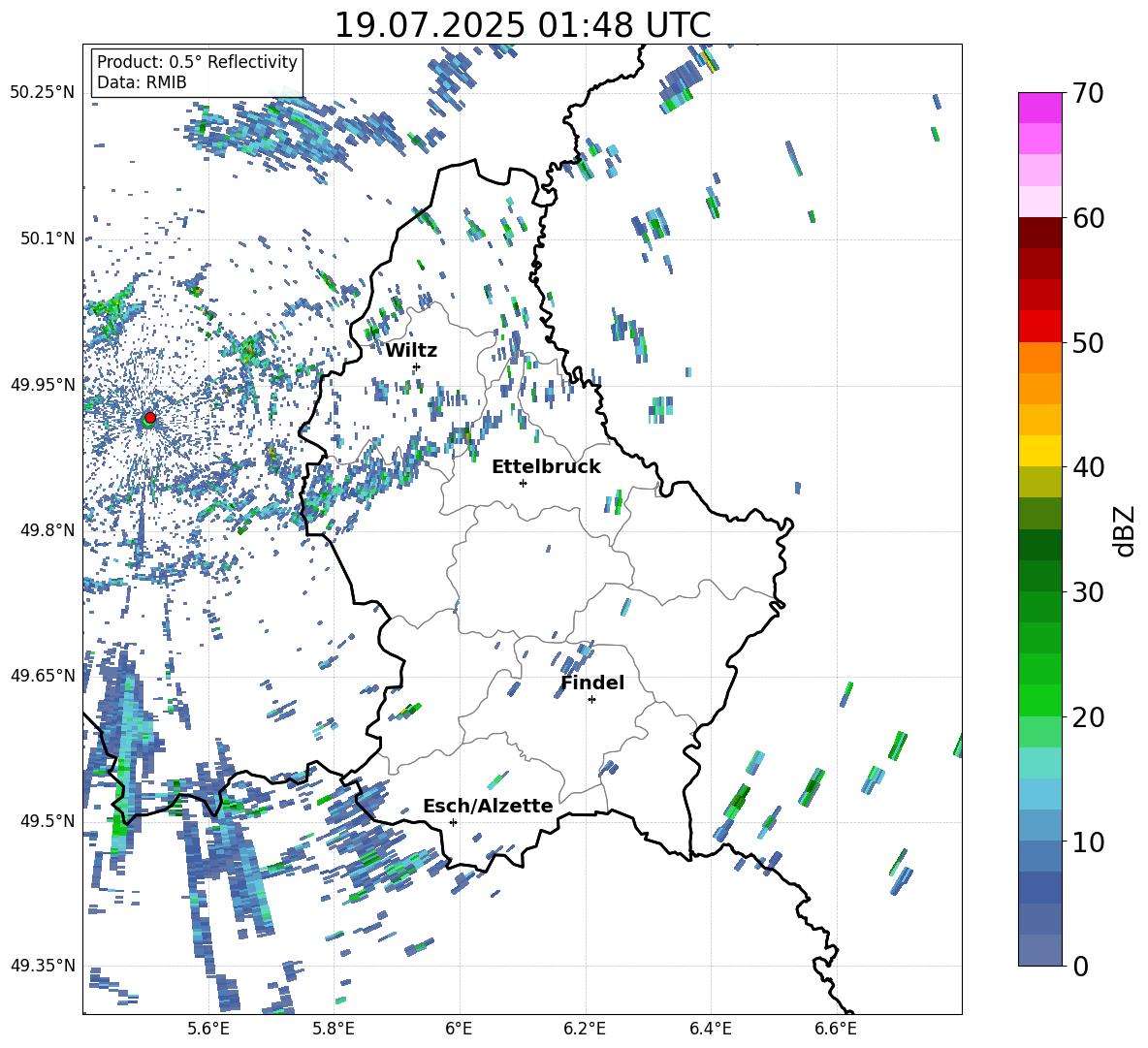
Task: Click the 40 dBZ colorbar label
Action: [x=1087, y=467]
